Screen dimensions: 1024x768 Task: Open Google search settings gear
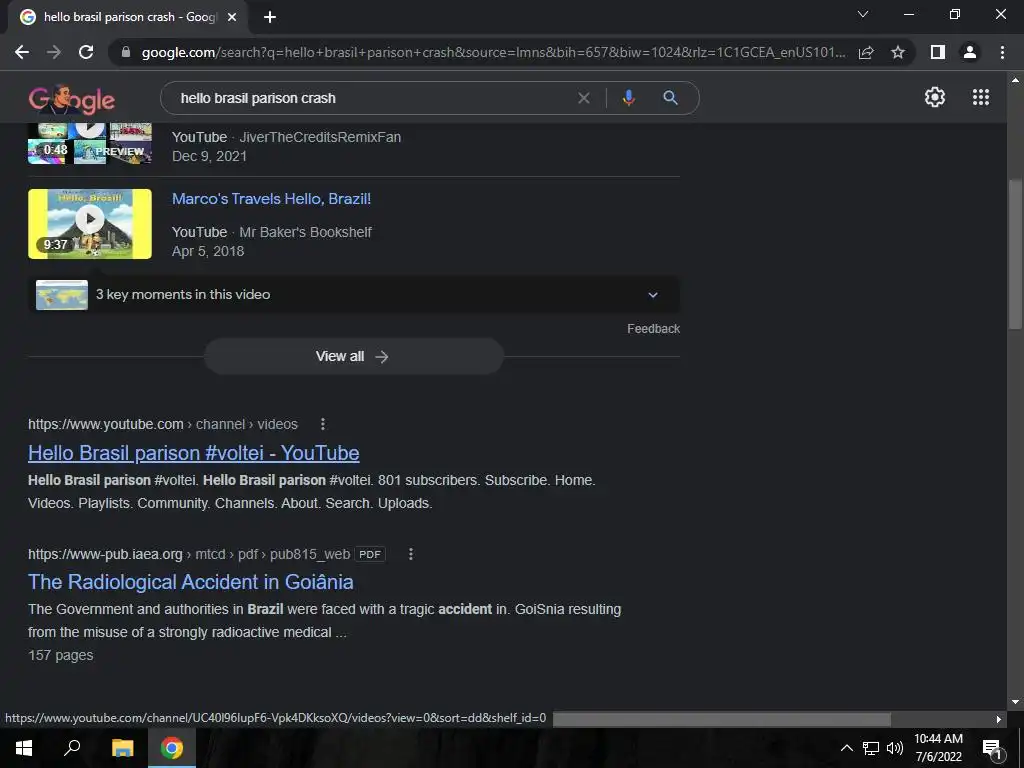(x=935, y=97)
